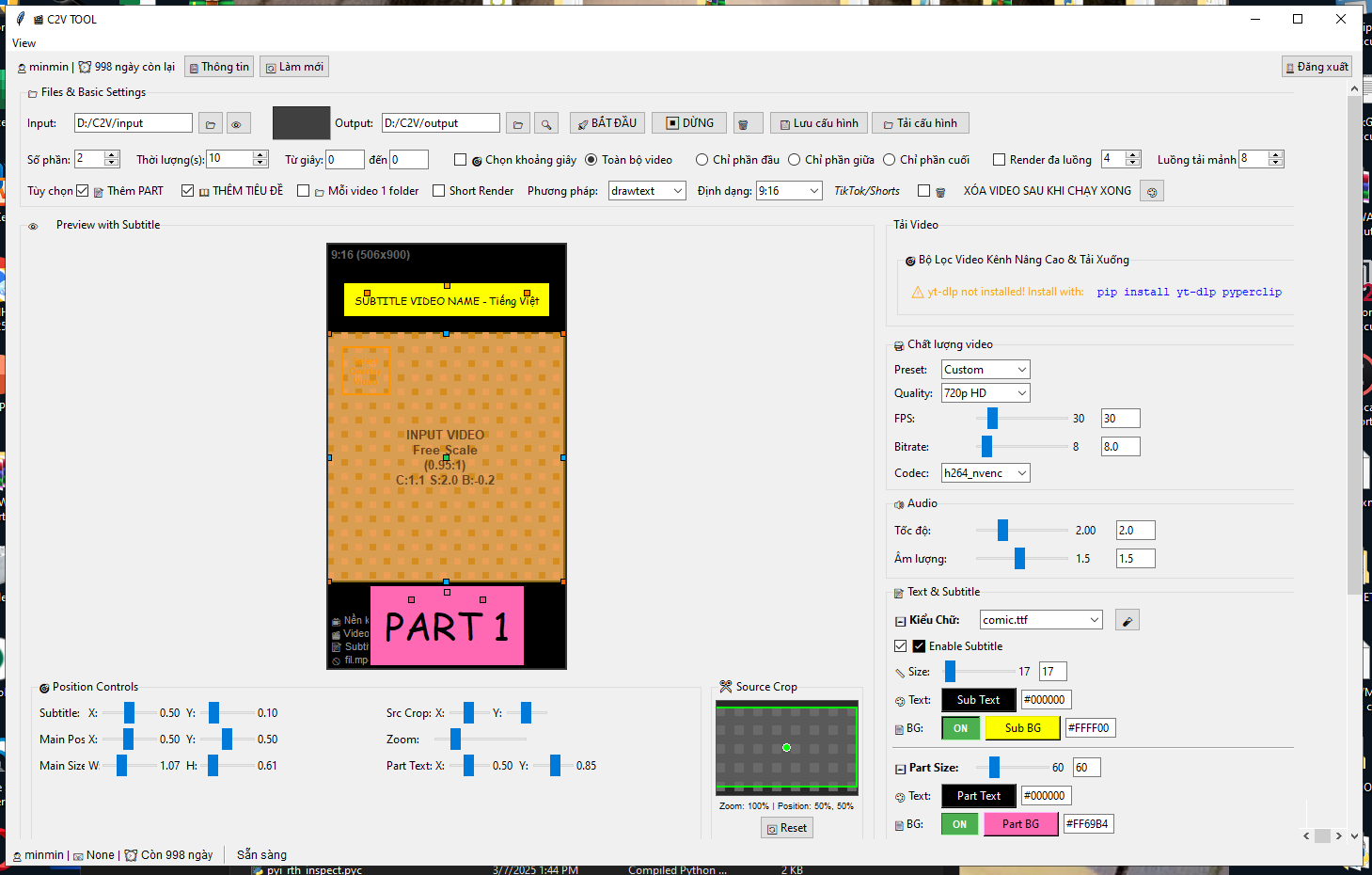Image resolution: width=1372 pixels, height=875 pixels.
Task: Open the output folder browse icon
Action: (x=517, y=123)
